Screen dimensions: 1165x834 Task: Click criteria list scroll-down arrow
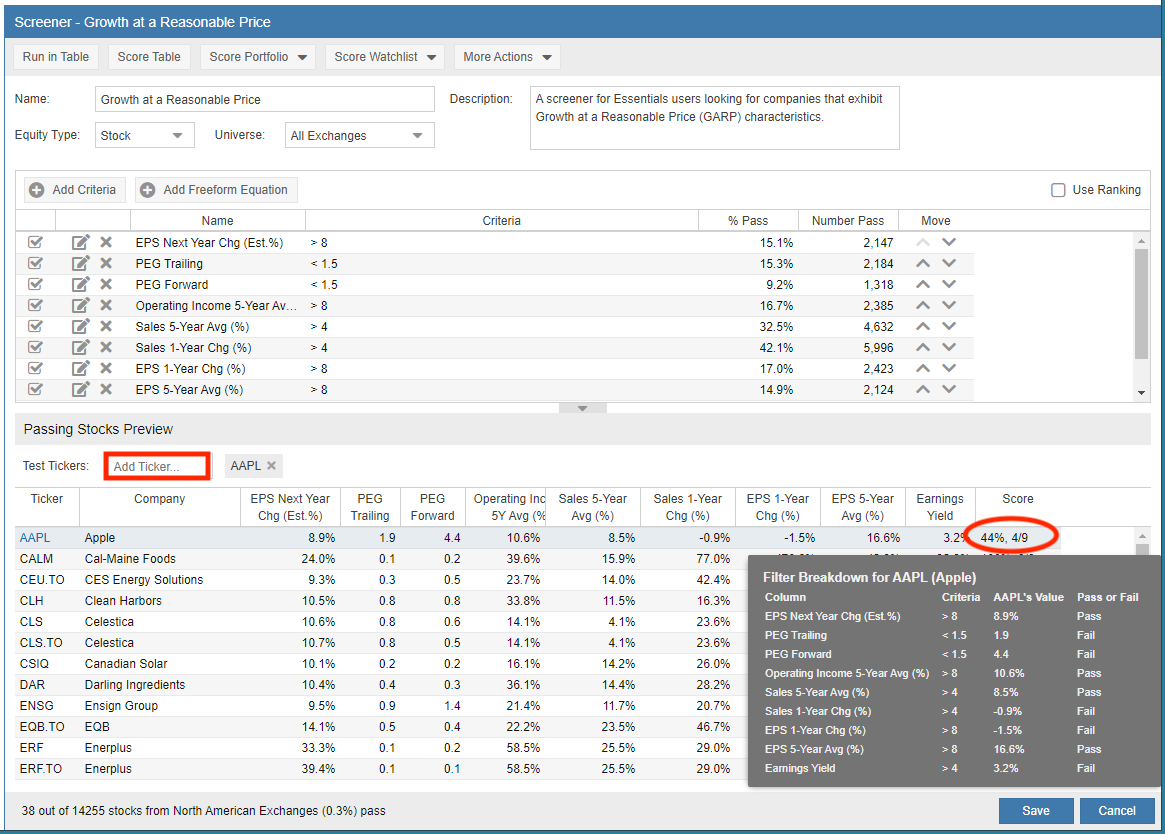click(1141, 393)
